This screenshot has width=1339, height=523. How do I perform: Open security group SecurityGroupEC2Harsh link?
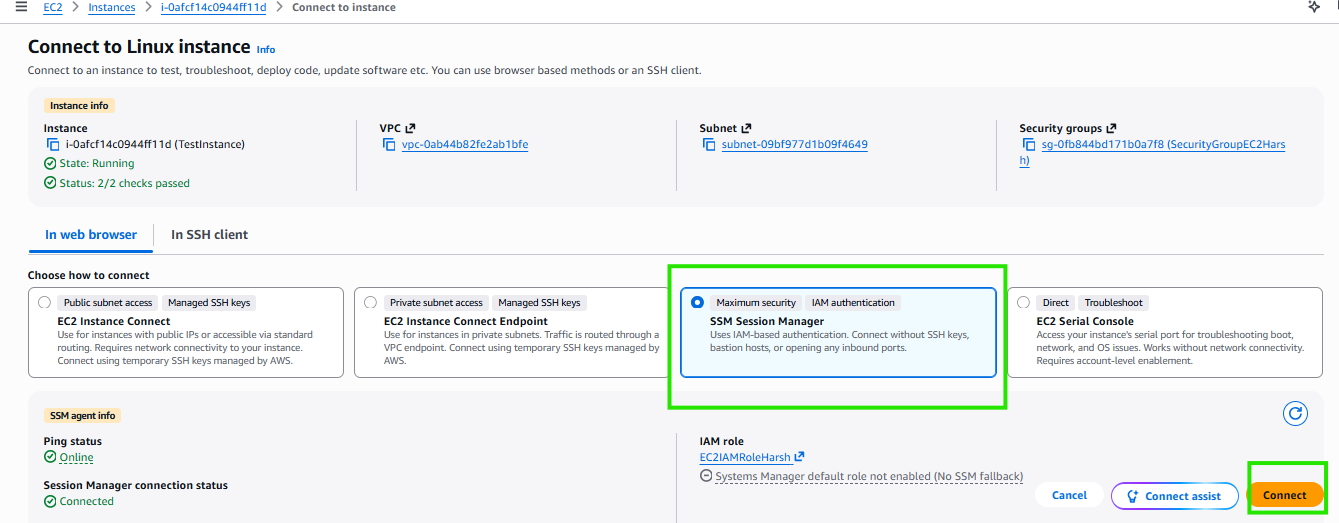click(x=1153, y=152)
